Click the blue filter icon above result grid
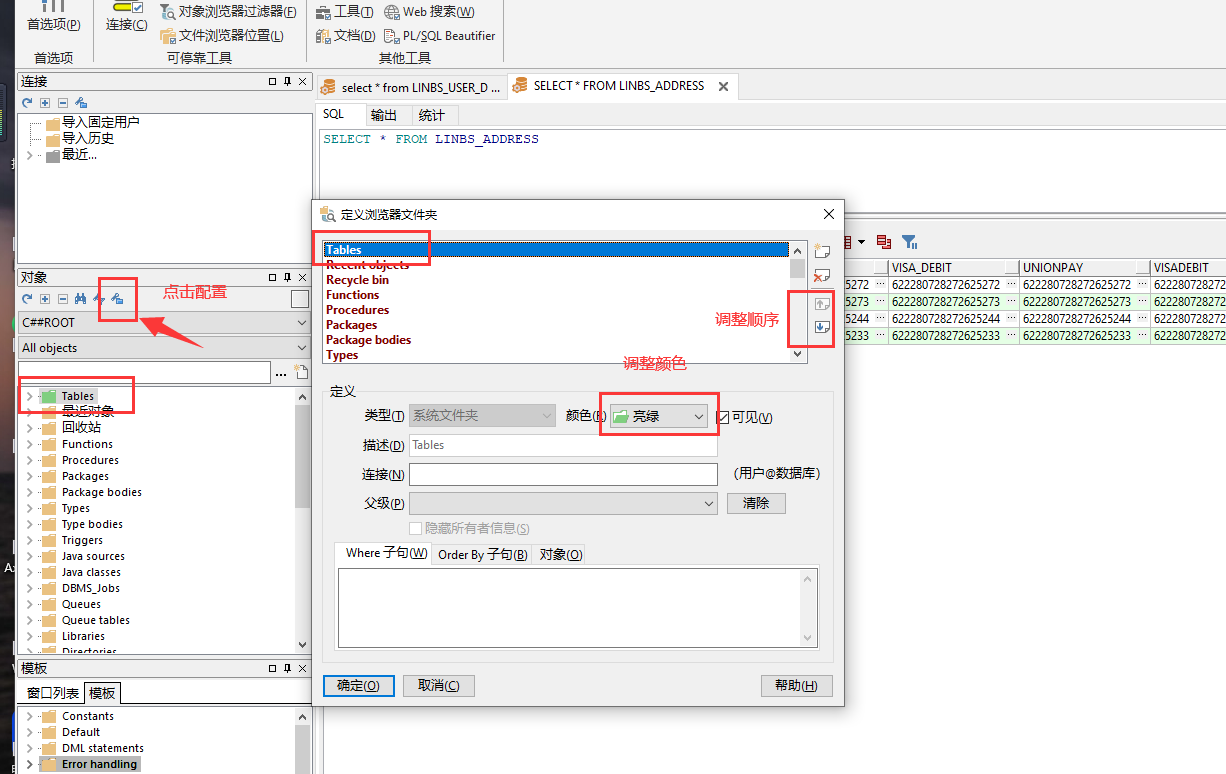Viewport: 1226px width, 774px height. point(909,241)
